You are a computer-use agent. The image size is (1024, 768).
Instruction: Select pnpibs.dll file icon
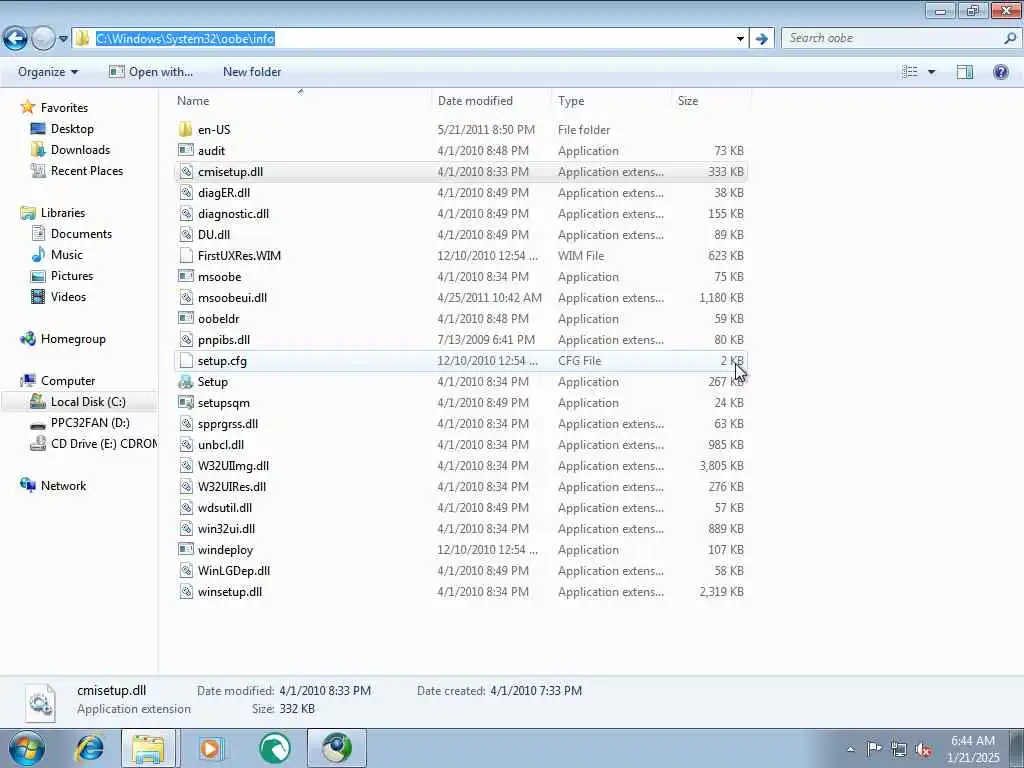pos(185,340)
